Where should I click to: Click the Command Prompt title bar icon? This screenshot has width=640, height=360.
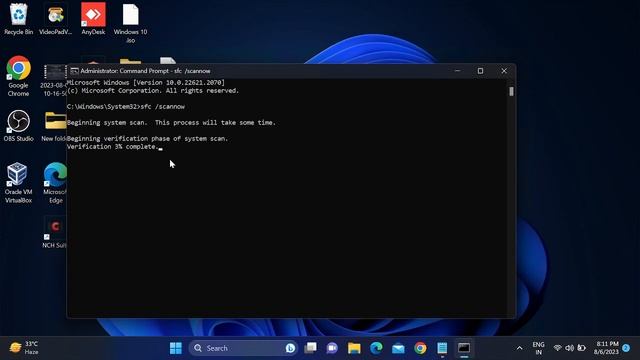tap(74, 71)
